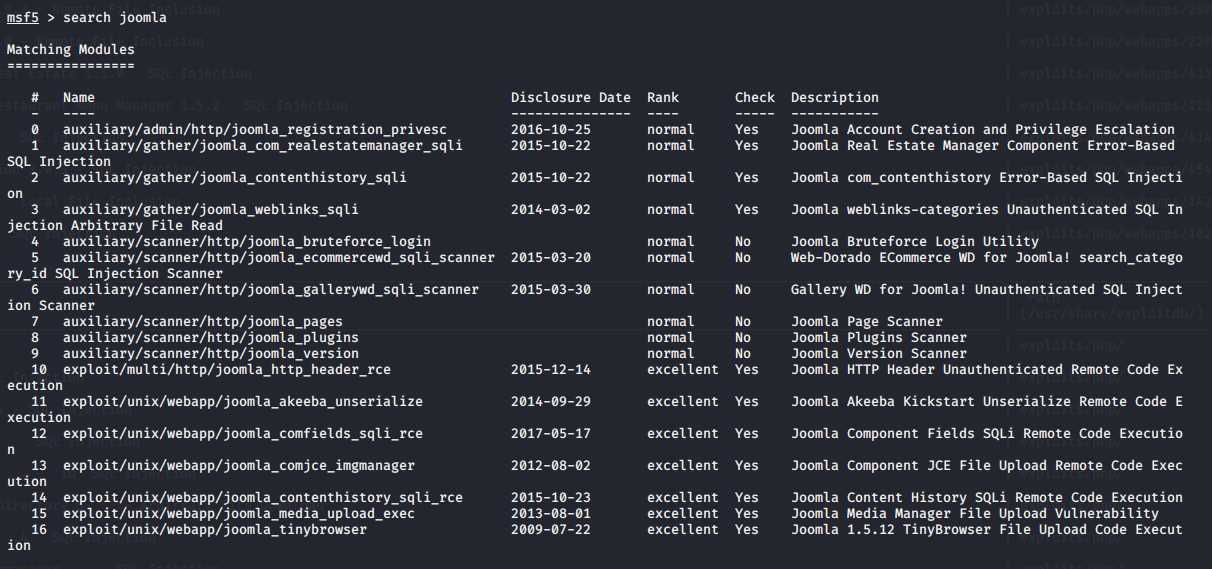Image resolution: width=1212 pixels, height=569 pixels.
Task: Click the joomla_akeeba_unserialize exploit name
Action: [x=242, y=401]
